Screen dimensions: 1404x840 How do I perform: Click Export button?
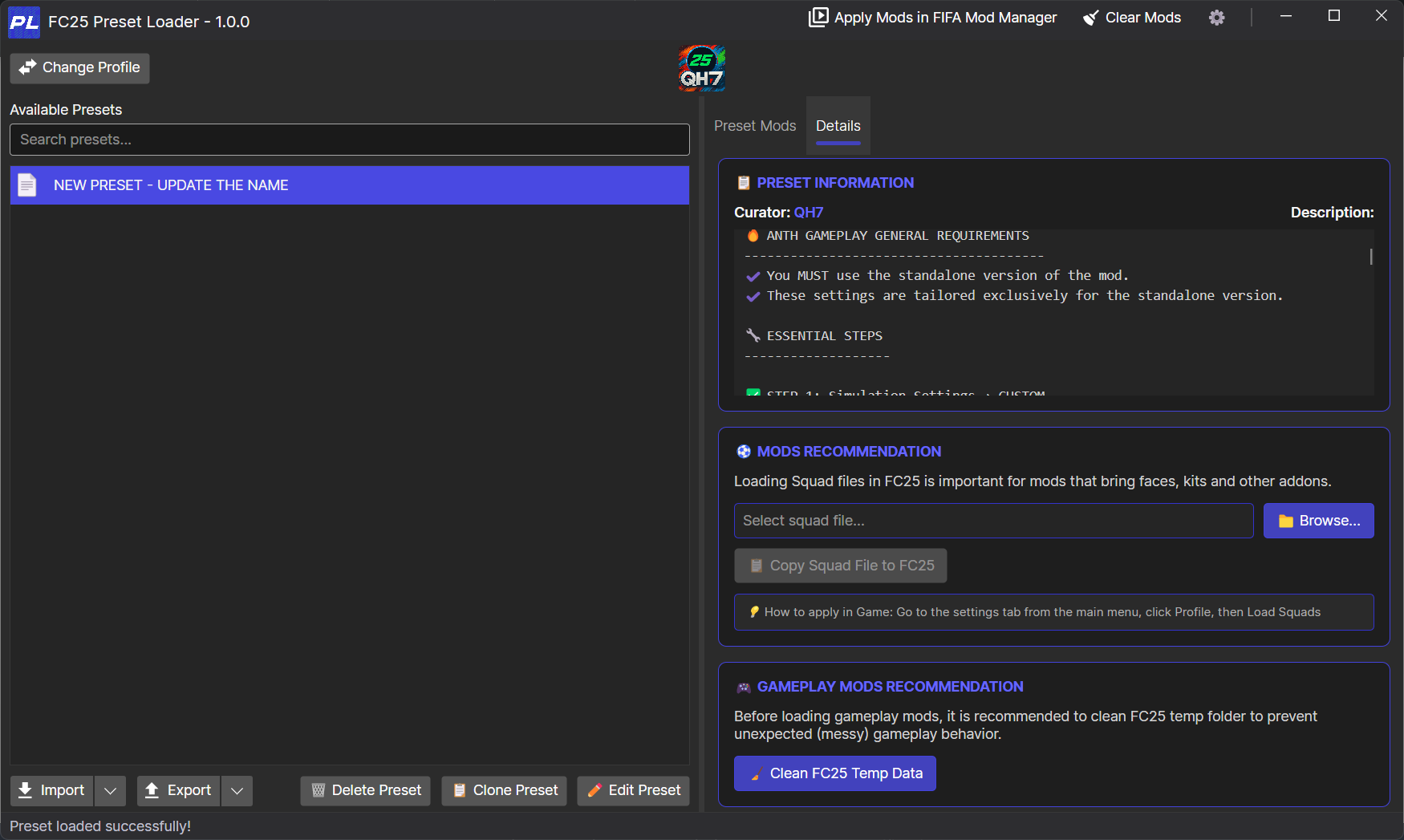[x=178, y=790]
